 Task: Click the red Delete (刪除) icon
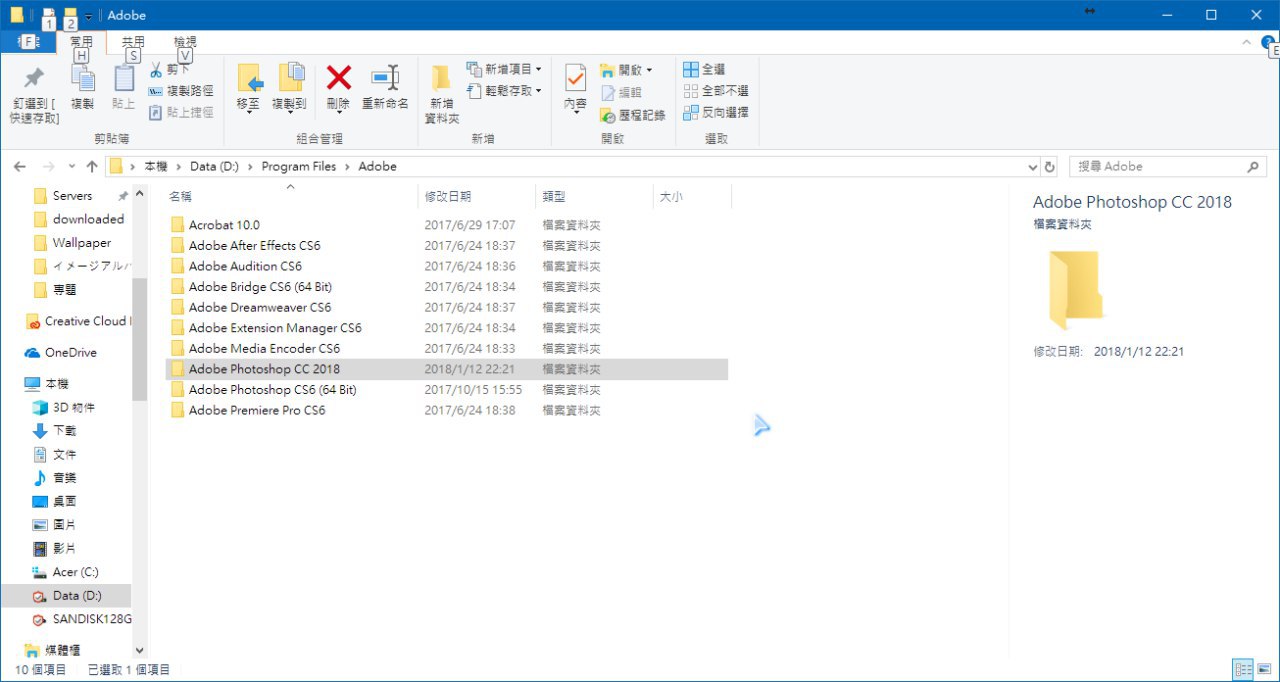coord(338,78)
